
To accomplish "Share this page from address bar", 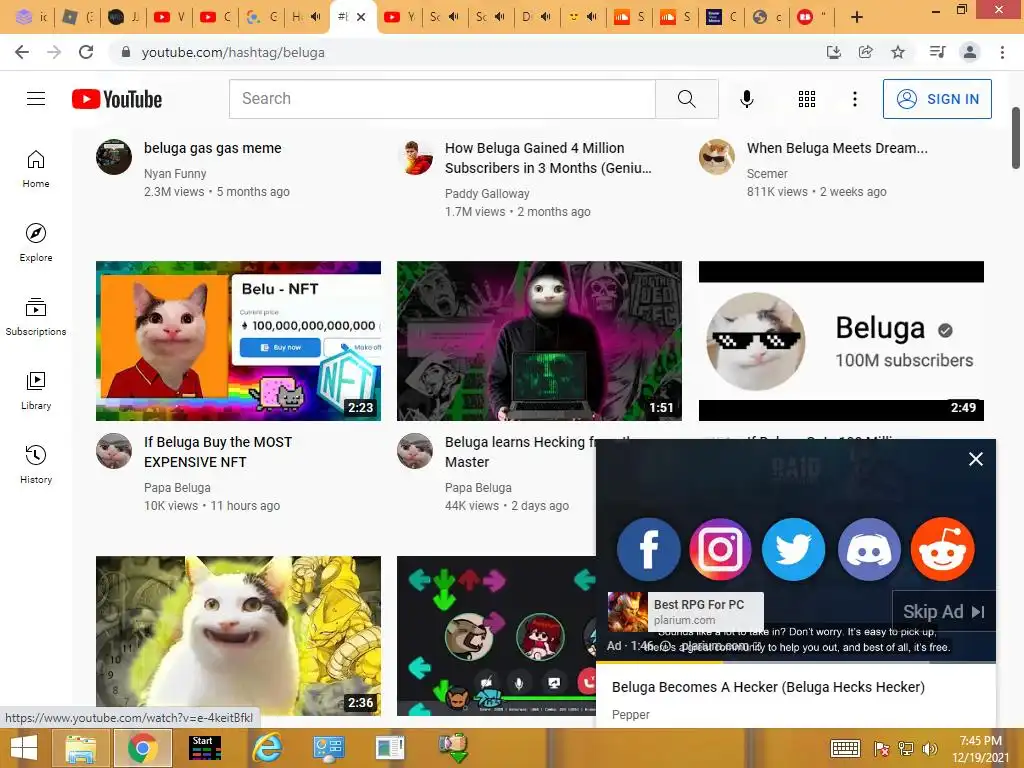I will (x=865, y=52).
